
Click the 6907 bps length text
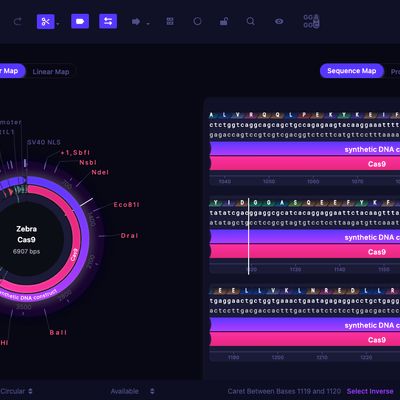26,252
